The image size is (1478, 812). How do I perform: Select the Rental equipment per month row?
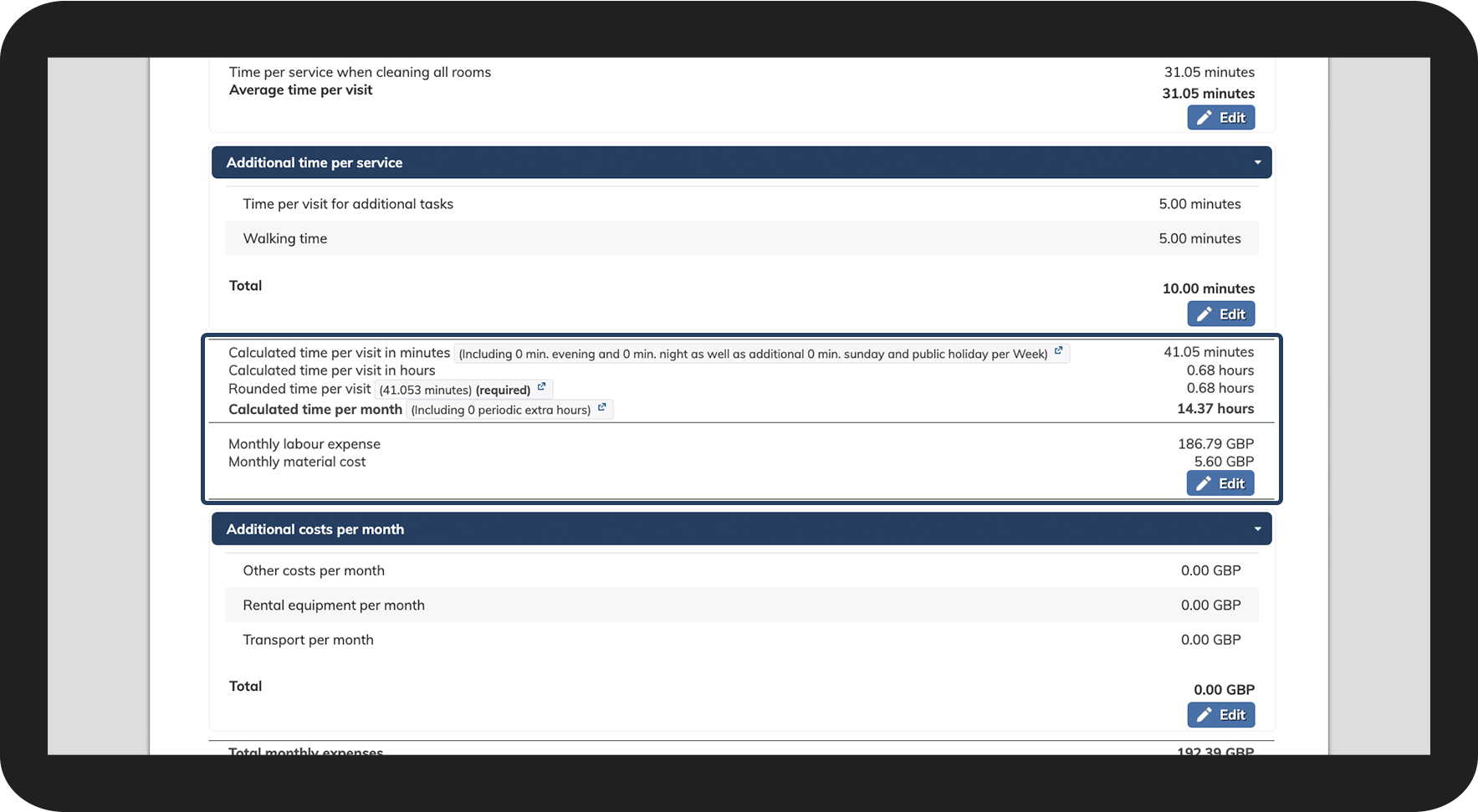[741, 605]
